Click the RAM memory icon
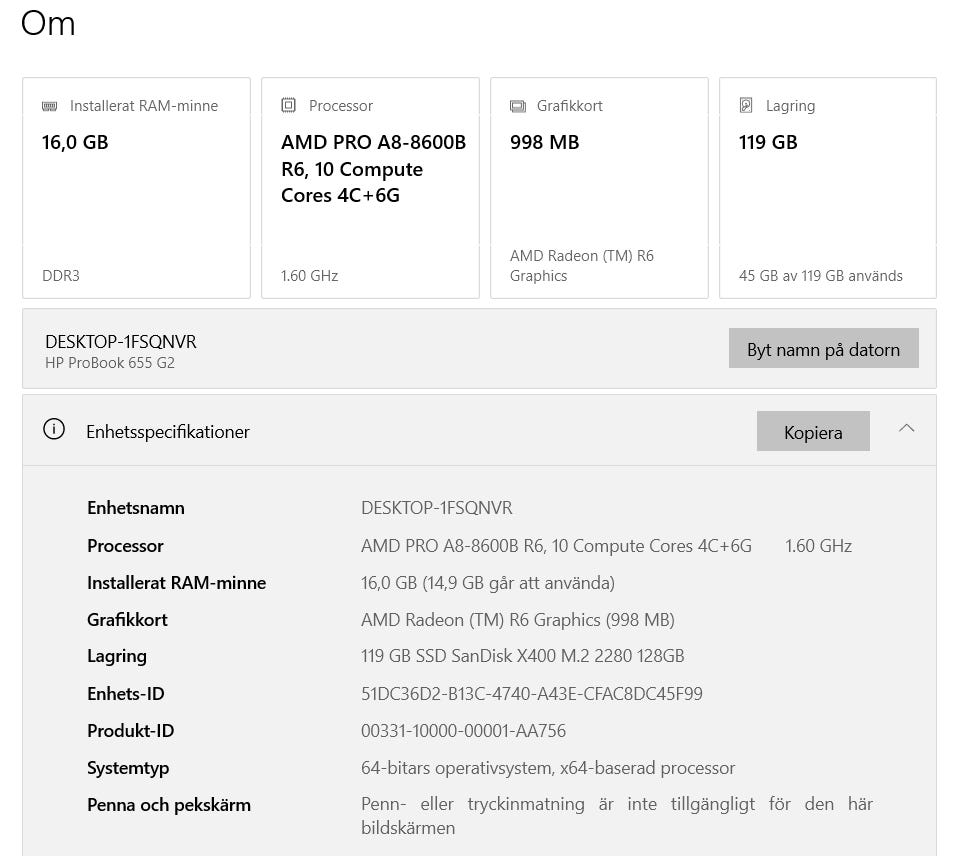 50,106
